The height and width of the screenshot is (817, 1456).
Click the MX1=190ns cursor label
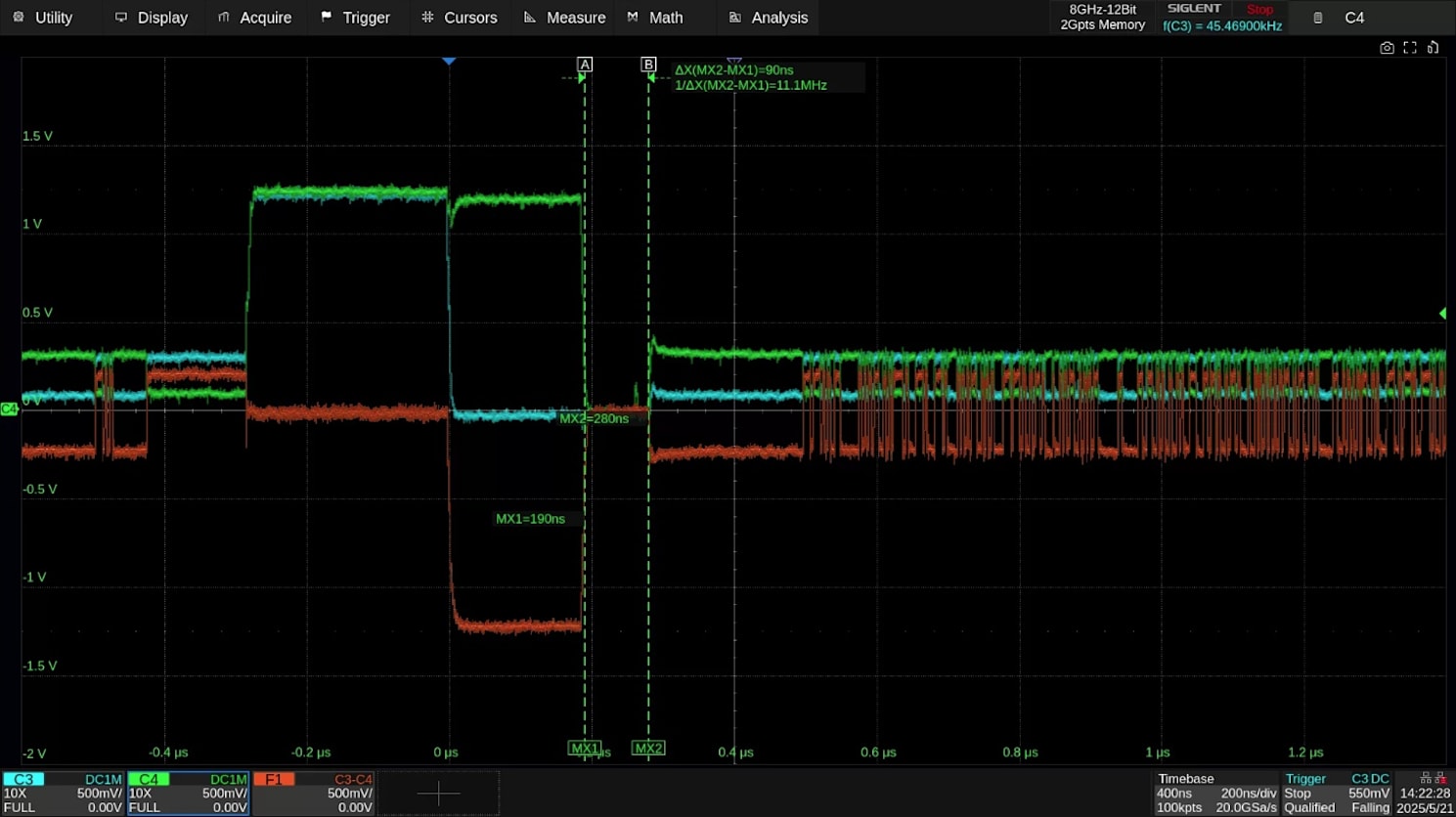pos(530,519)
